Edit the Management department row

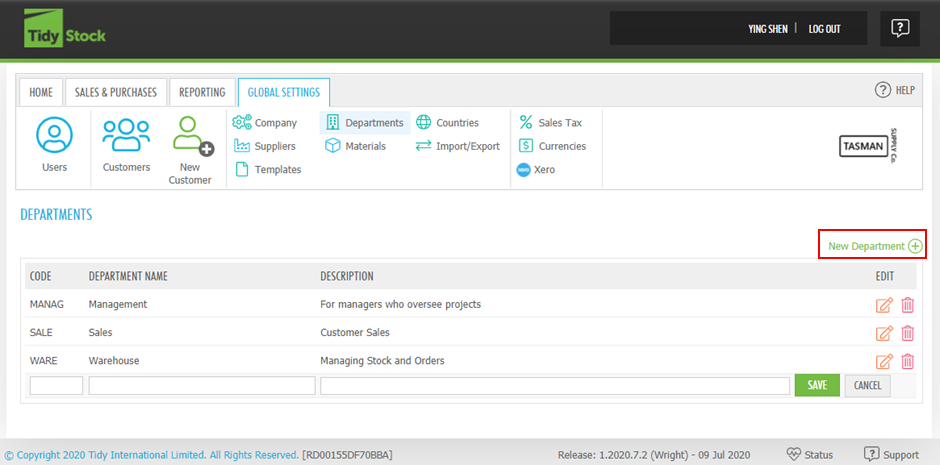click(884, 305)
